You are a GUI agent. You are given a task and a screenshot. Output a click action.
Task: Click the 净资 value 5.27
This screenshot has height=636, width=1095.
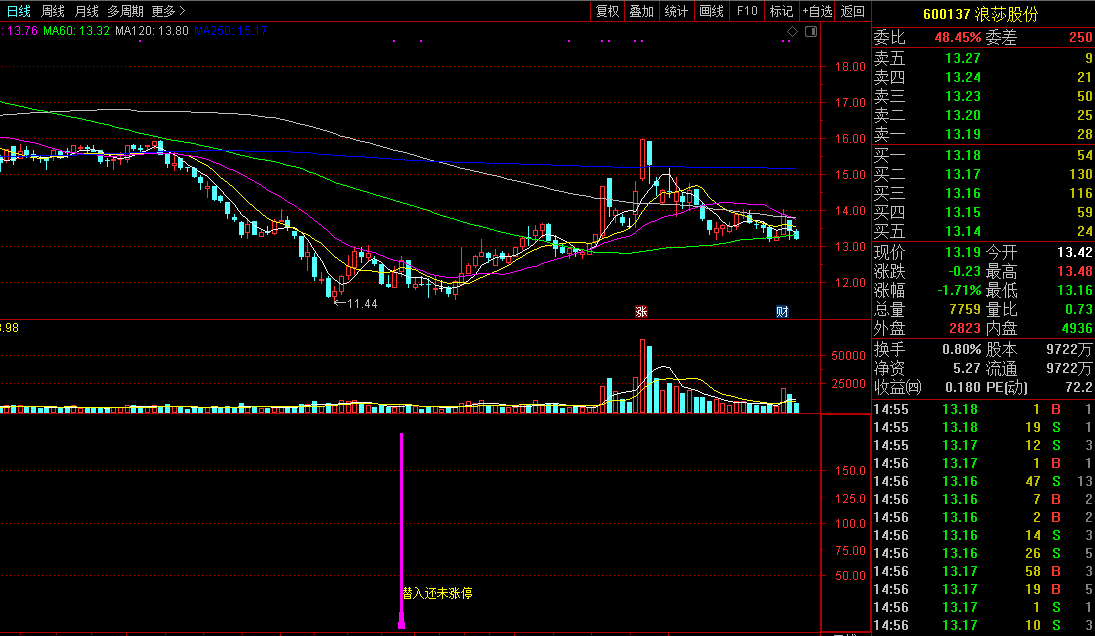coord(967,368)
